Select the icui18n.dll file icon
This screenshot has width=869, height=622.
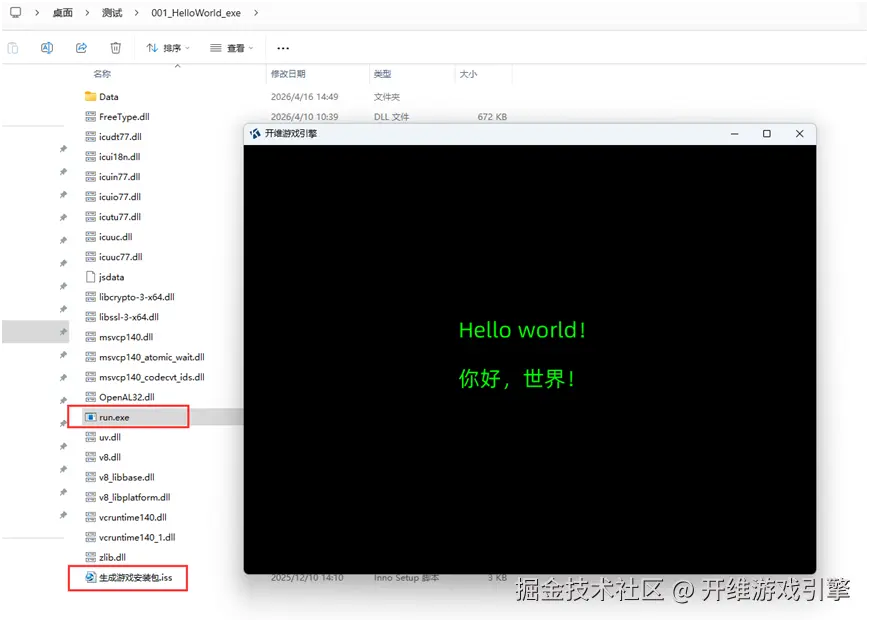coord(90,156)
